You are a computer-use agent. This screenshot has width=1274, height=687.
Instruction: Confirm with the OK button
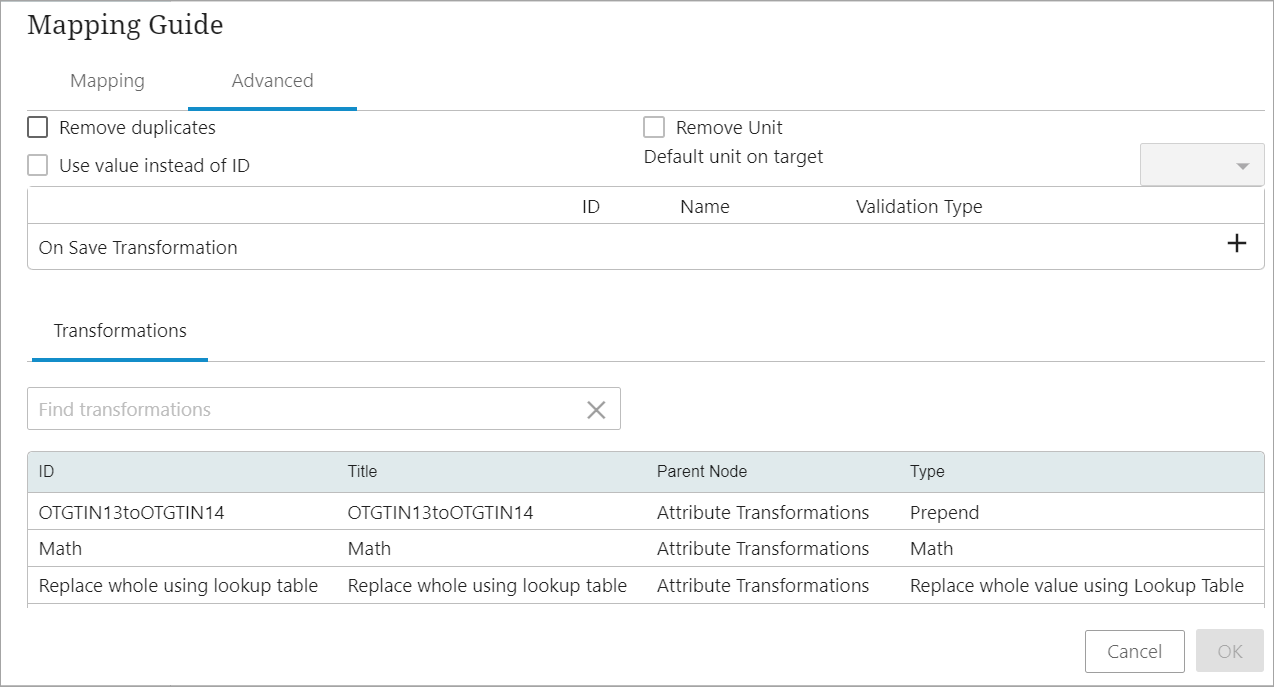[1229, 651]
